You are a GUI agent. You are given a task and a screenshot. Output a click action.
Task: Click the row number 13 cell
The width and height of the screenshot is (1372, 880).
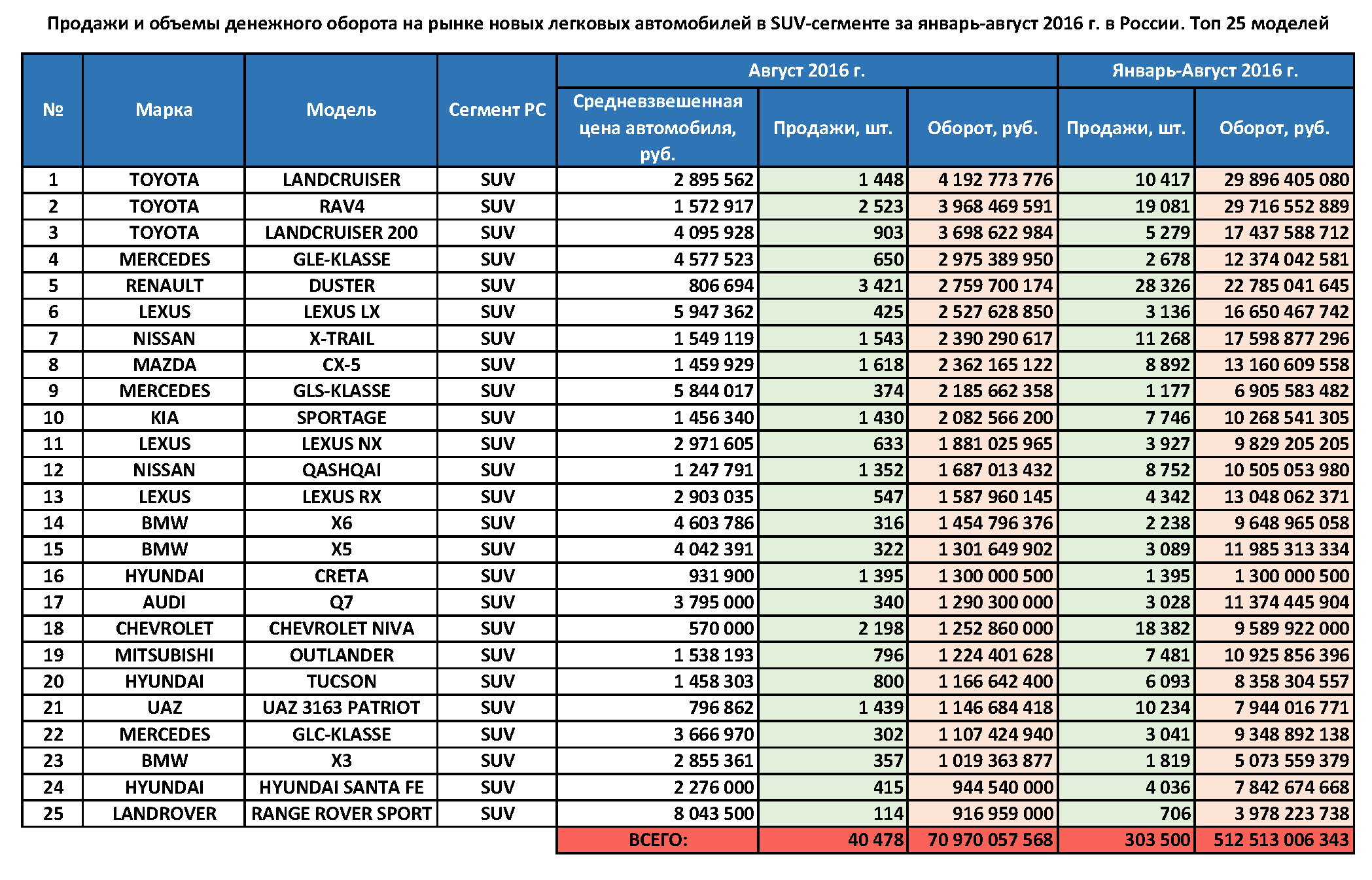click(x=52, y=497)
